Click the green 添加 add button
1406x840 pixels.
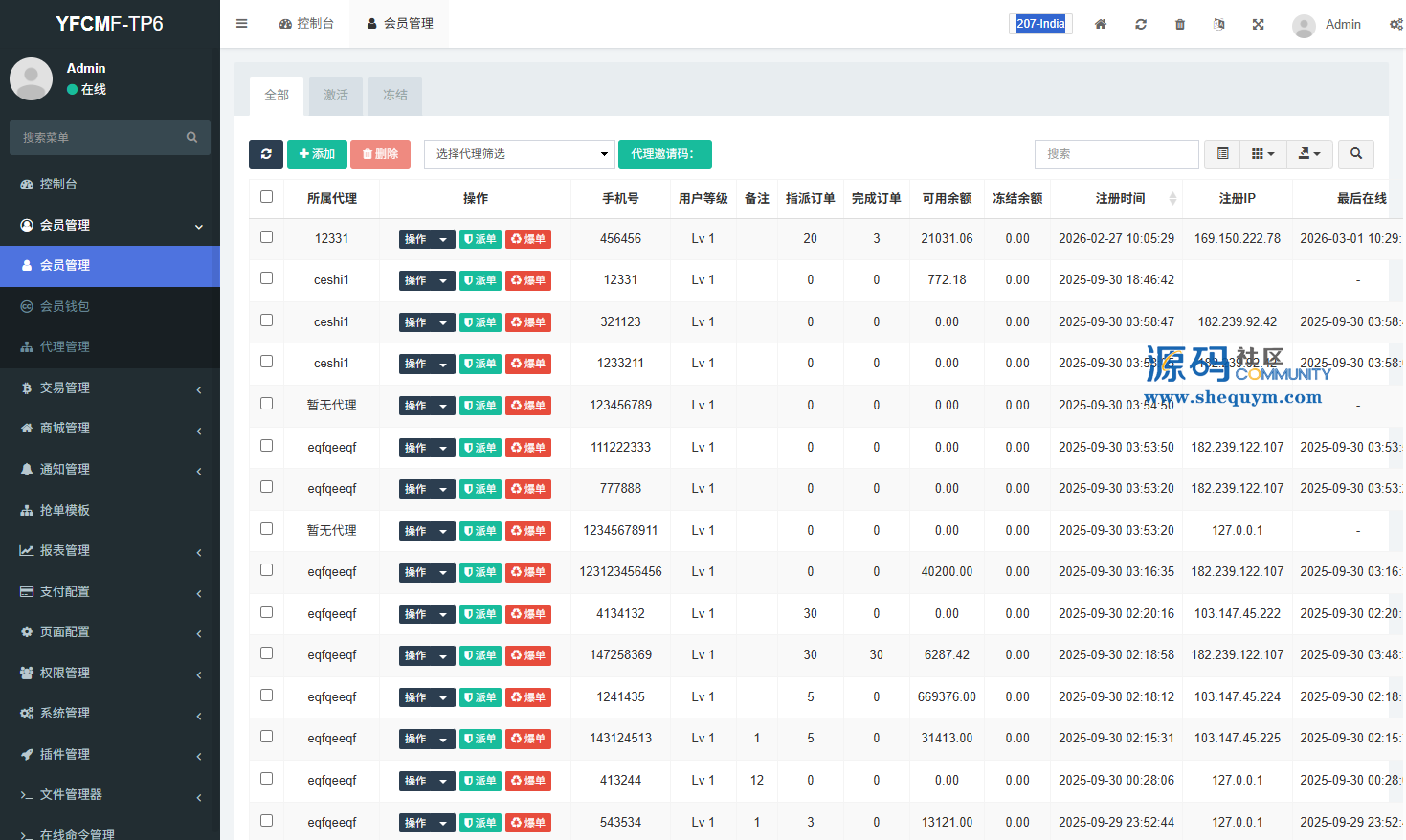pos(317,154)
